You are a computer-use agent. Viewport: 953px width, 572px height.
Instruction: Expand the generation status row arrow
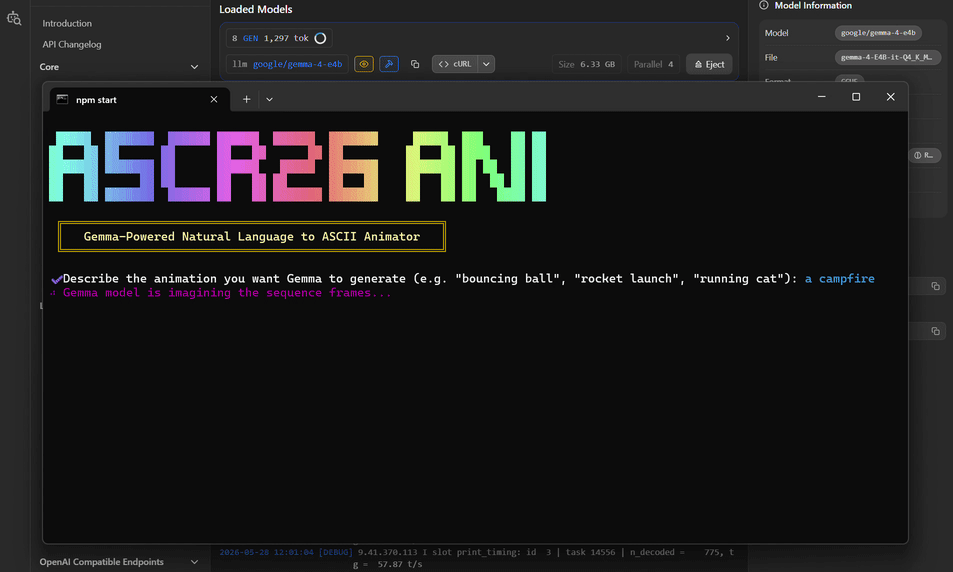pyautogui.click(x=728, y=38)
